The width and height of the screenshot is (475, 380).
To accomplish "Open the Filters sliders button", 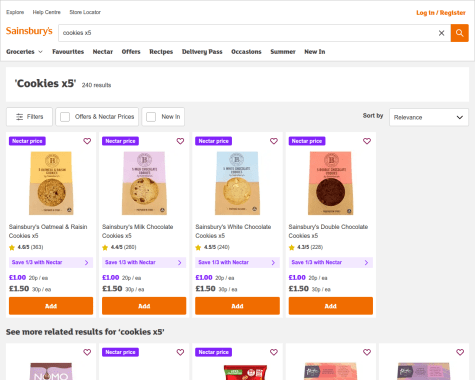I will tap(29, 117).
